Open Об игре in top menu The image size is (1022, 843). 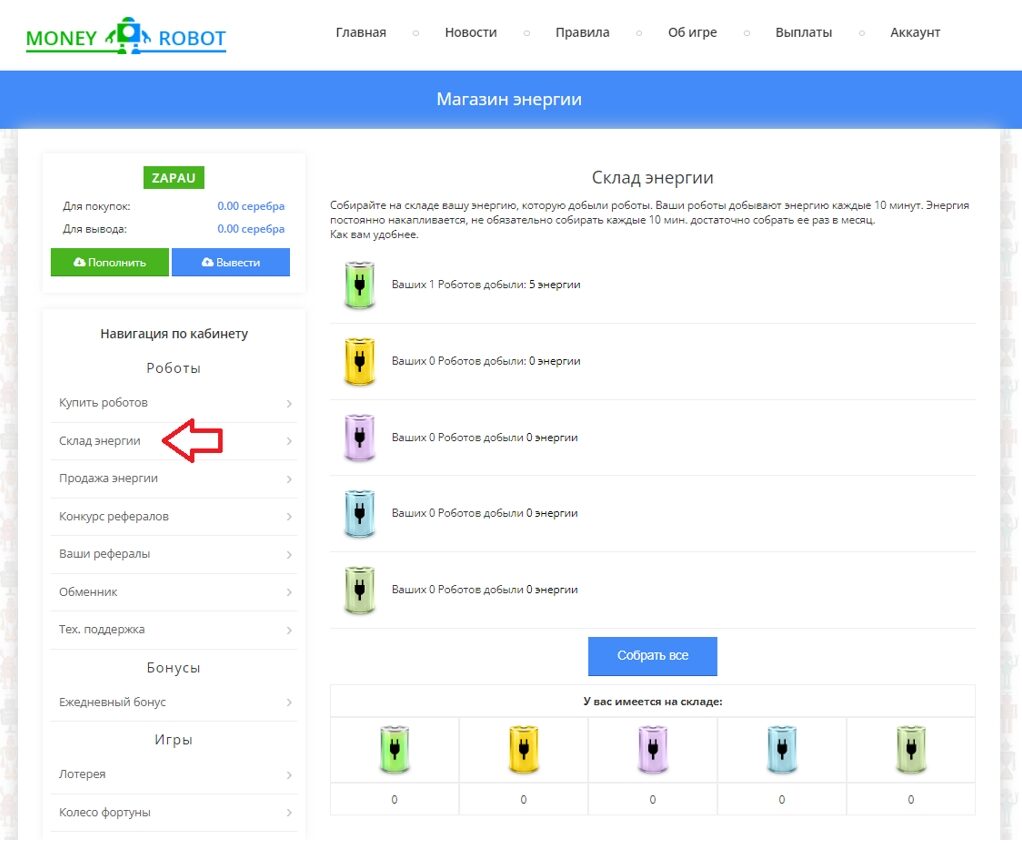[692, 33]
